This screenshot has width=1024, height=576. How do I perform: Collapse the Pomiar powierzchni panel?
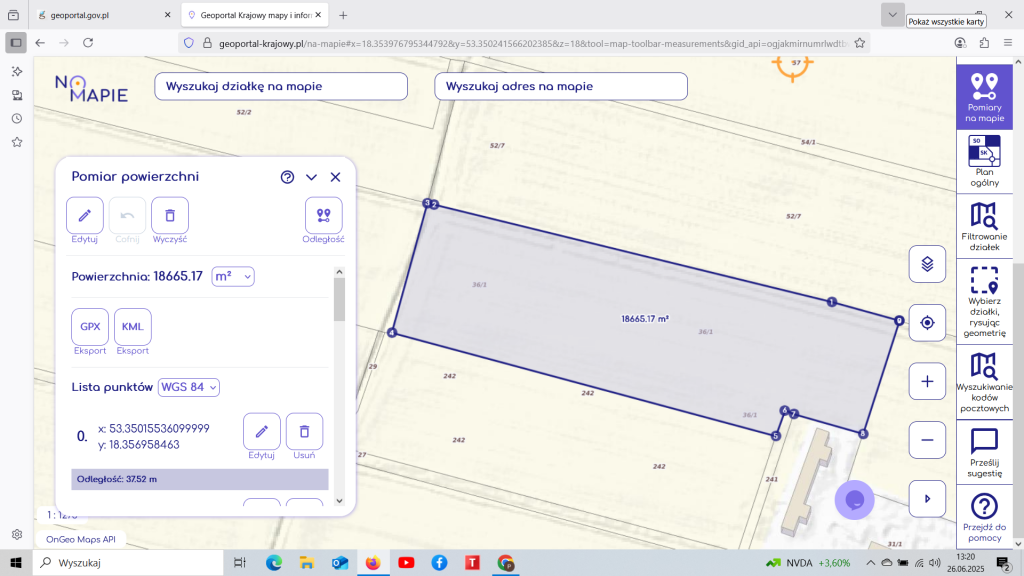(311, 177)
